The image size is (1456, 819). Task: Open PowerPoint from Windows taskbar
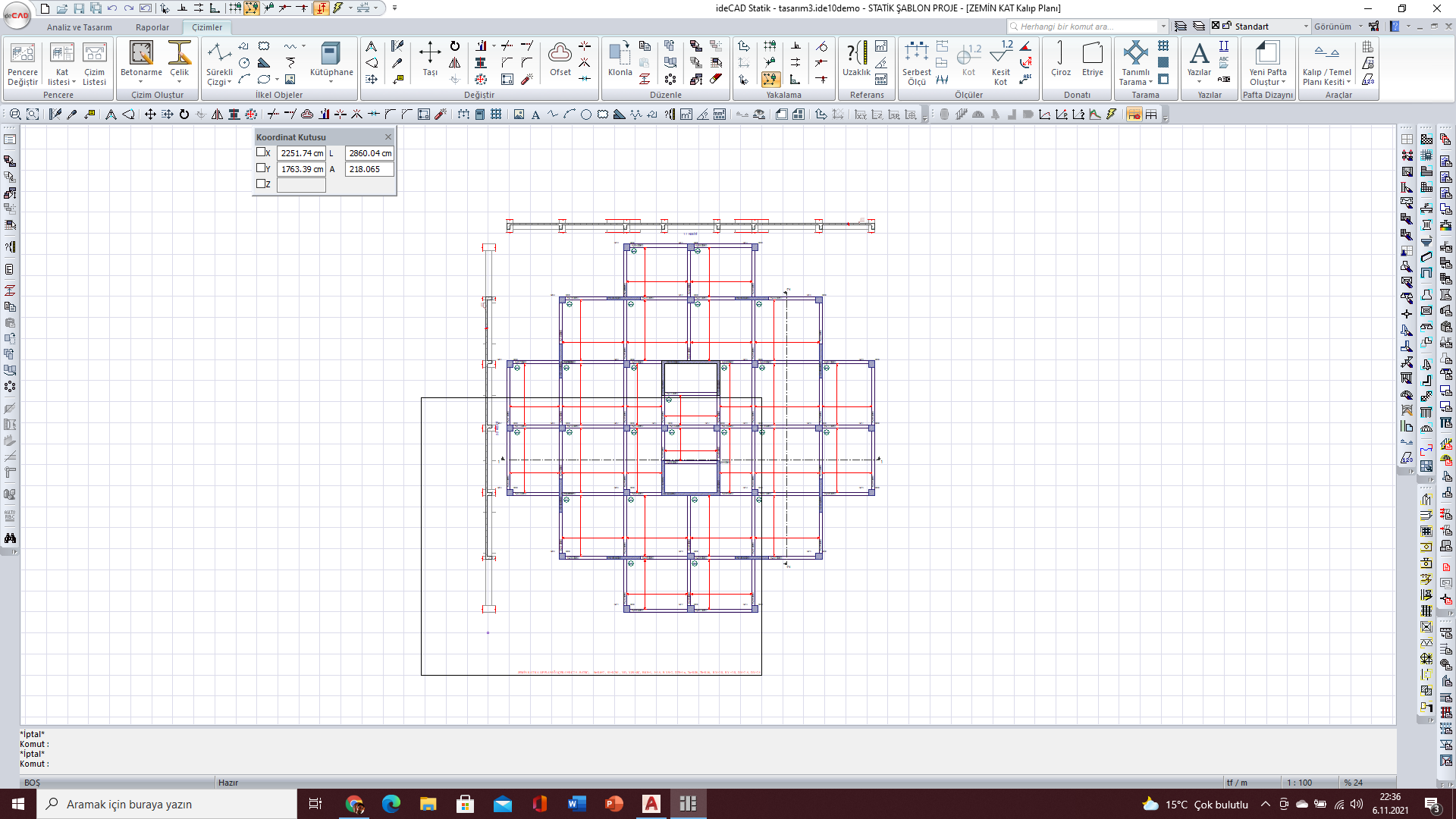tap(614, 804)
